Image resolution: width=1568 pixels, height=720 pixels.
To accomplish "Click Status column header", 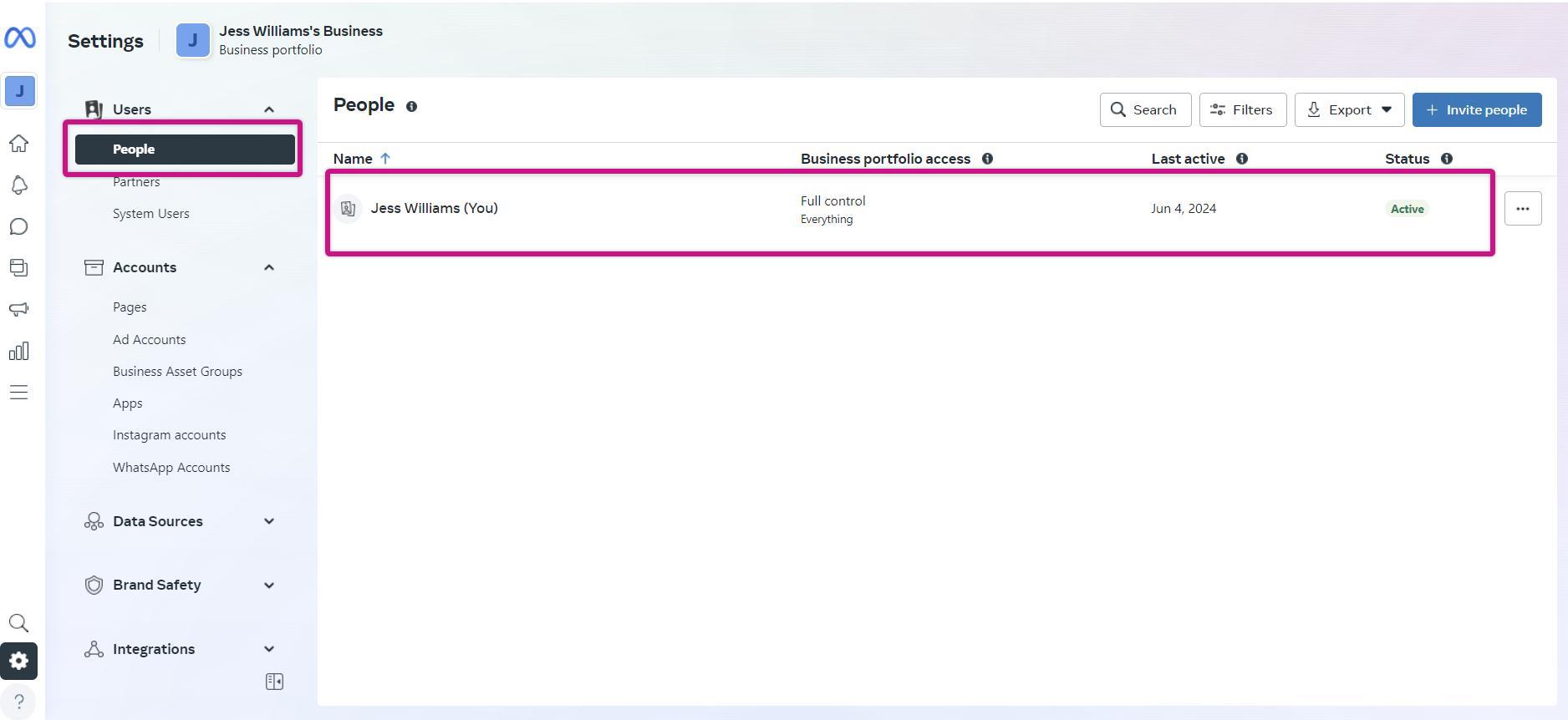I will click(1408, 159).
